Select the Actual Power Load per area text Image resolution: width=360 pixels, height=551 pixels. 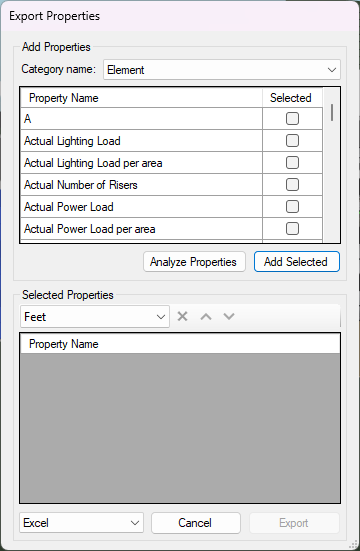coord(90,229)
